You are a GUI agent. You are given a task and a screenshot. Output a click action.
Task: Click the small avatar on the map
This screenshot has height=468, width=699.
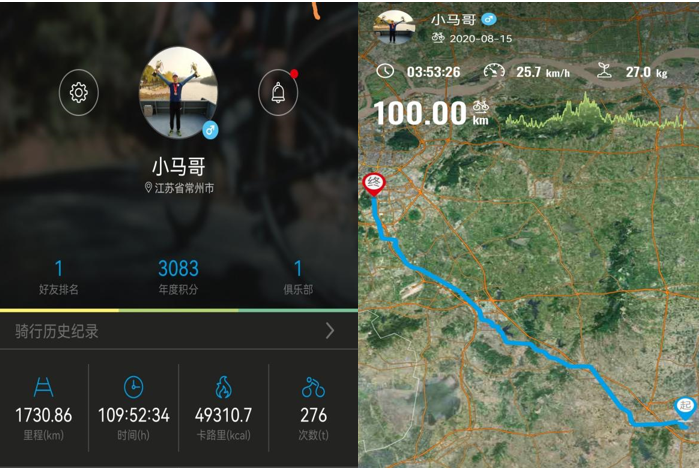tap(394, 28)
